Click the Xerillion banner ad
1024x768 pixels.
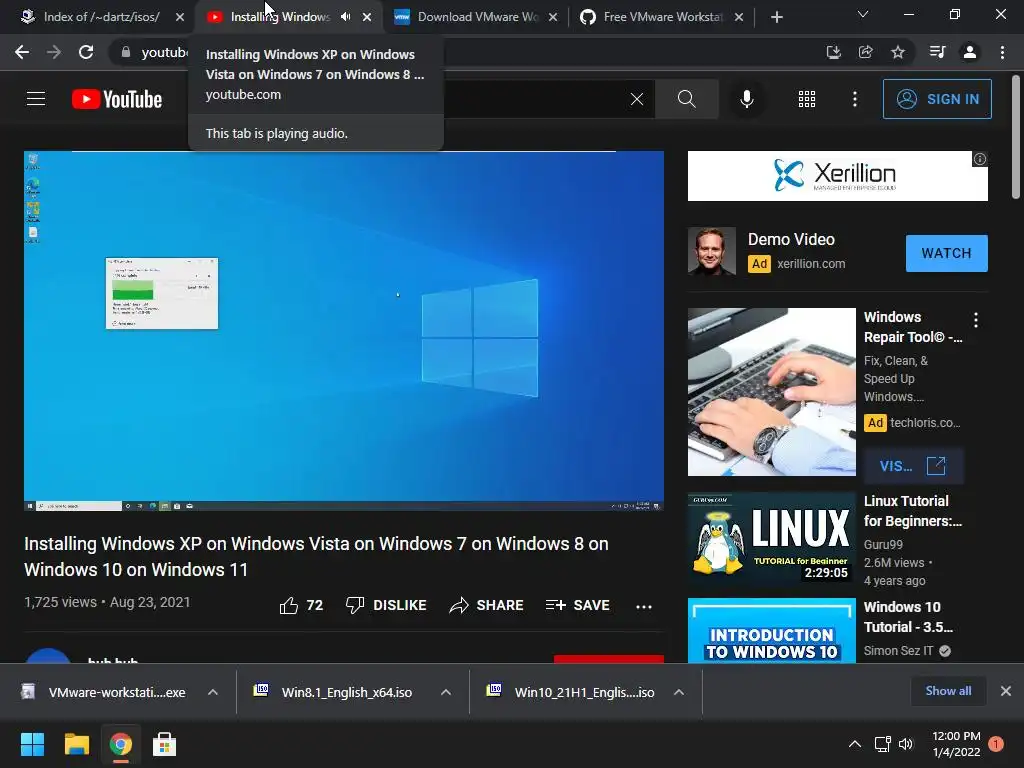[x=838, y=176]
